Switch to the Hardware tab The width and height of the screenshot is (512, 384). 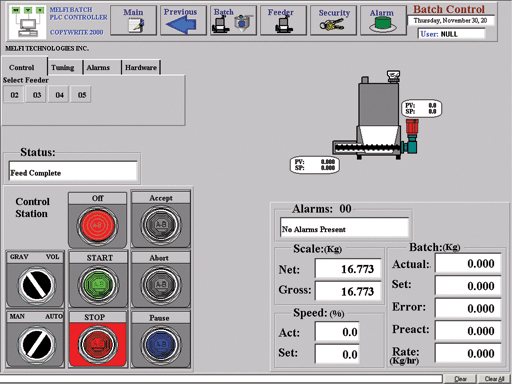pos(141,67)
